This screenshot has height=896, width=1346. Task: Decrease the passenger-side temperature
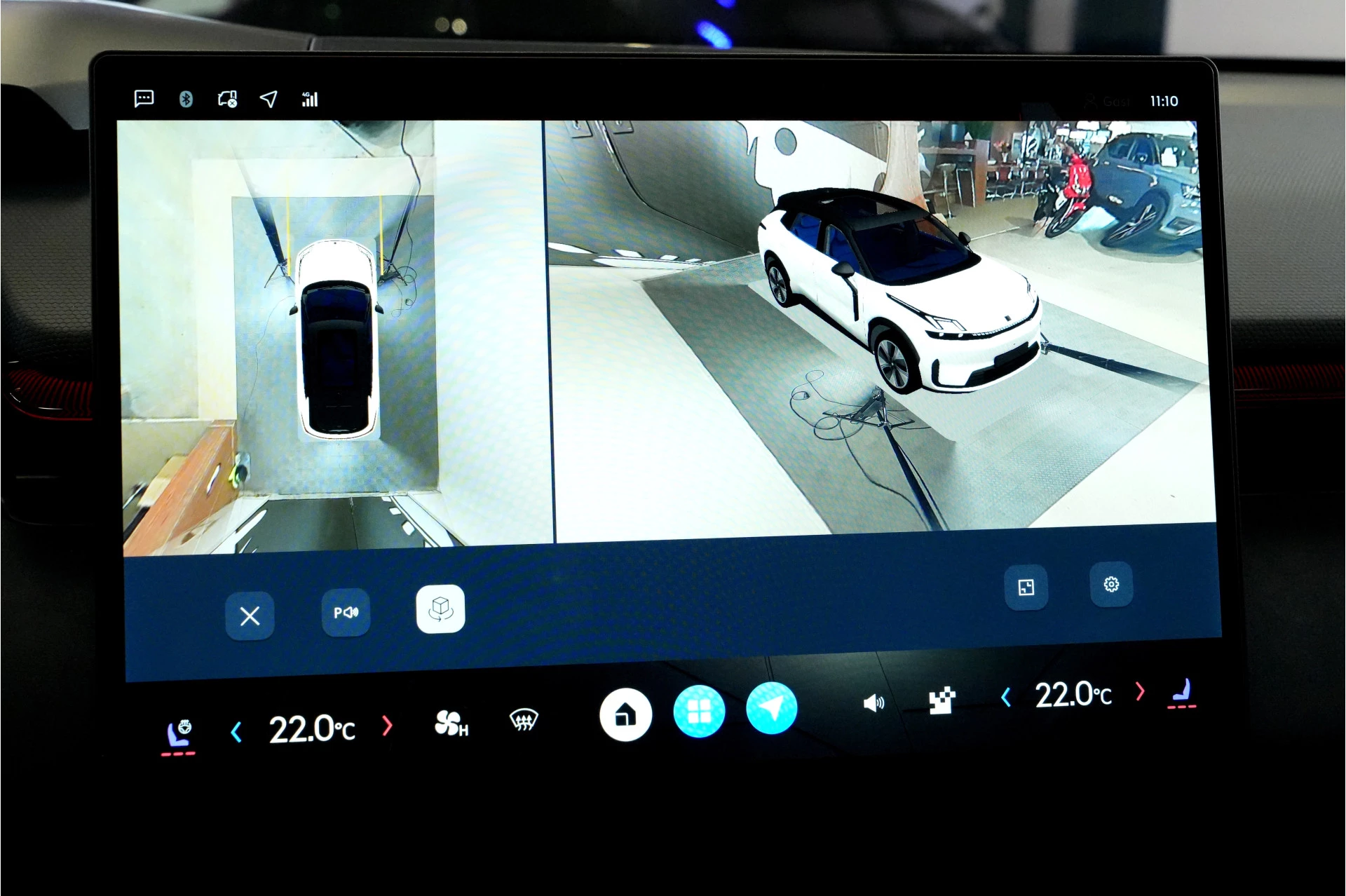1006,697
